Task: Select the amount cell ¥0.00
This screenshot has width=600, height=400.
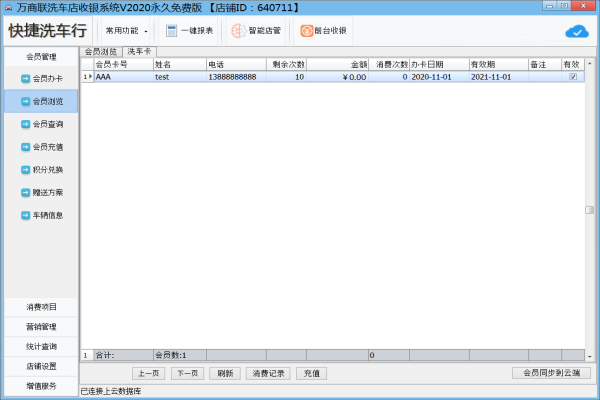Action: [338, 77]
